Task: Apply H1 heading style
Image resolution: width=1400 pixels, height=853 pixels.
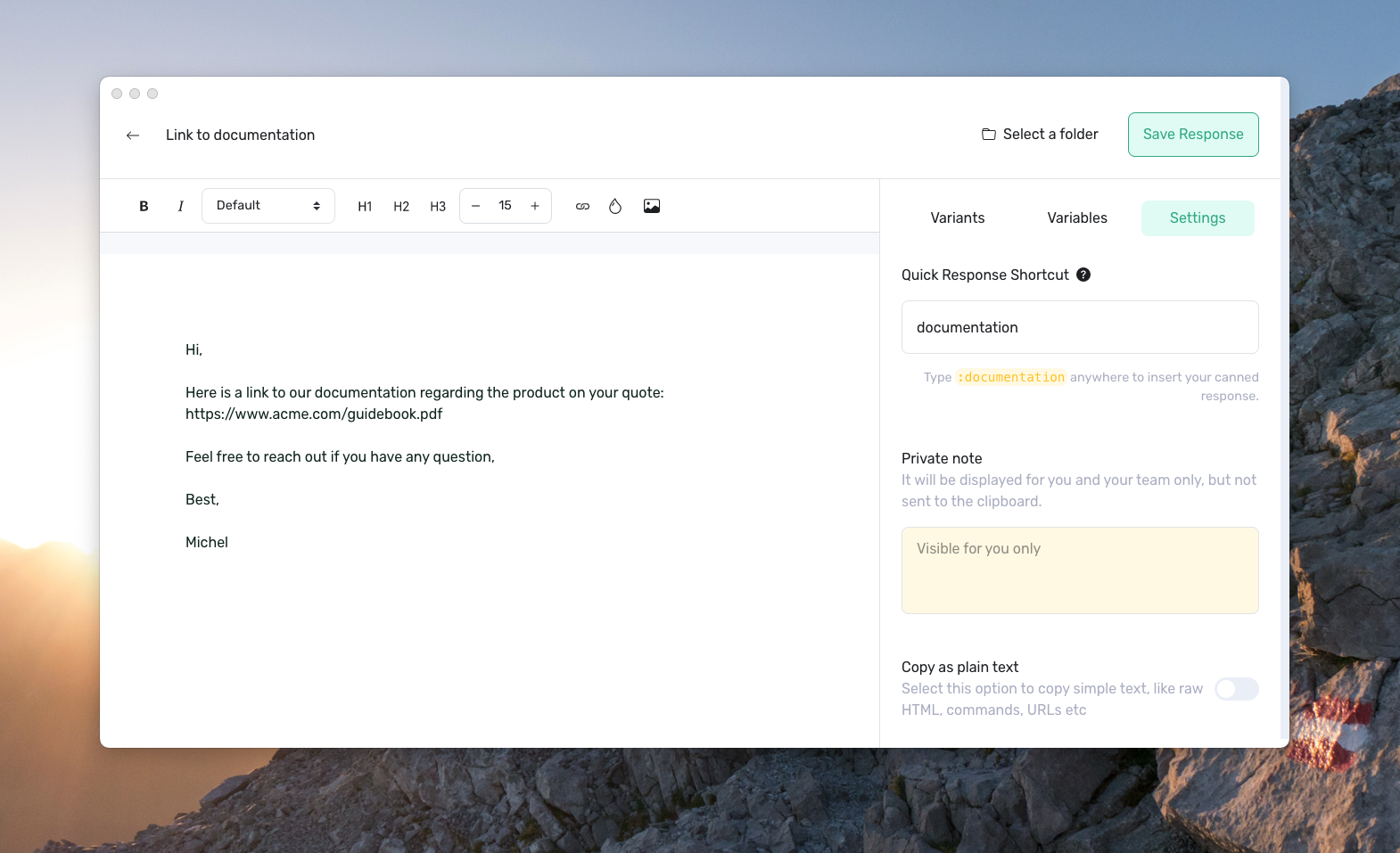Action: pos(365,206)
